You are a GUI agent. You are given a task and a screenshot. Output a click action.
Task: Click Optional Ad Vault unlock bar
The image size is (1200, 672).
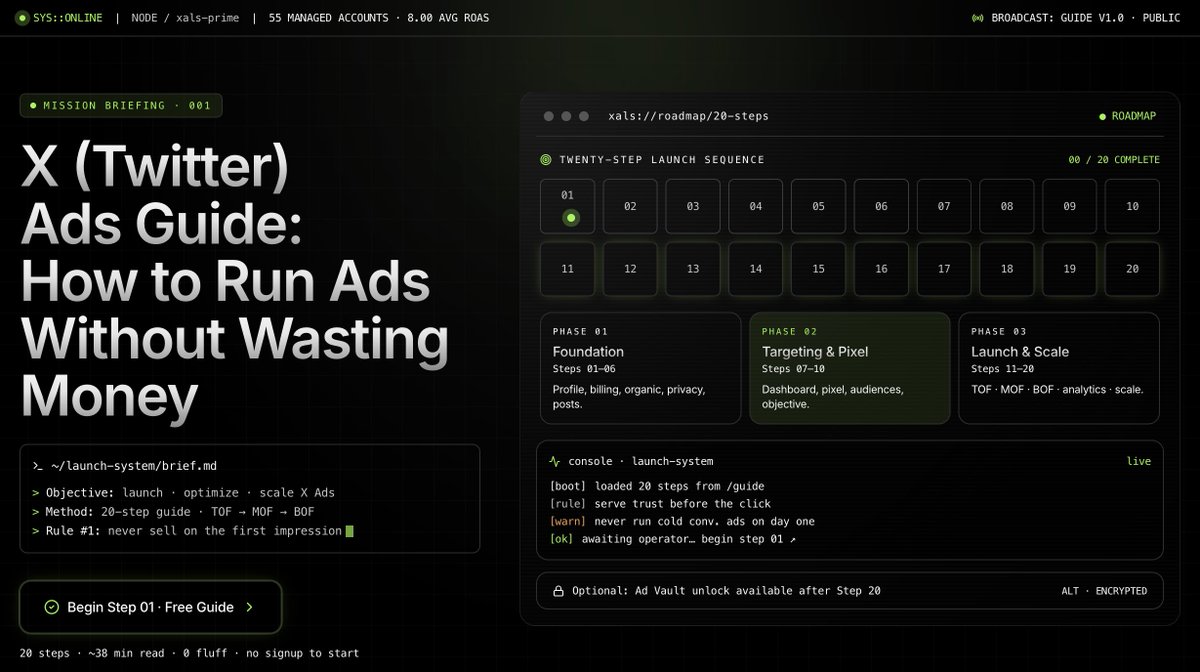(x=850, y=591)
